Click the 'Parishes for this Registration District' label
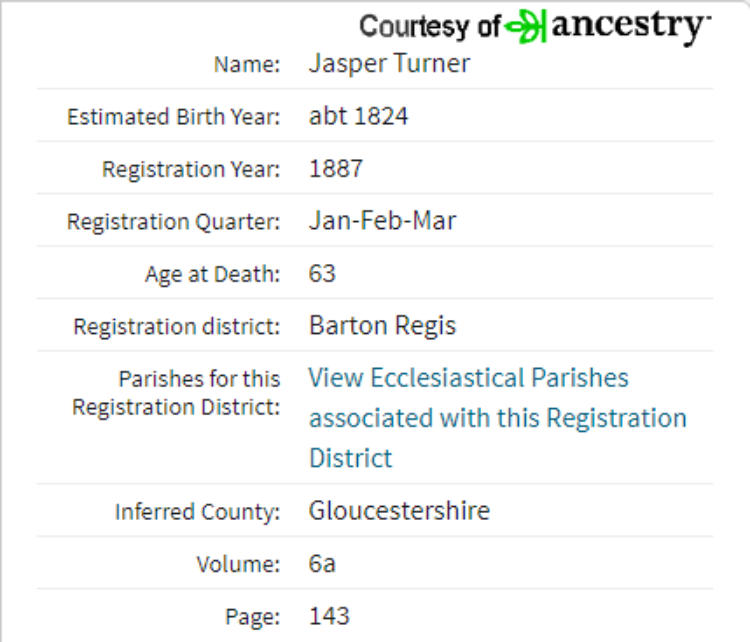The width and height of the screenshot is (750, 642). pos(176,393)
